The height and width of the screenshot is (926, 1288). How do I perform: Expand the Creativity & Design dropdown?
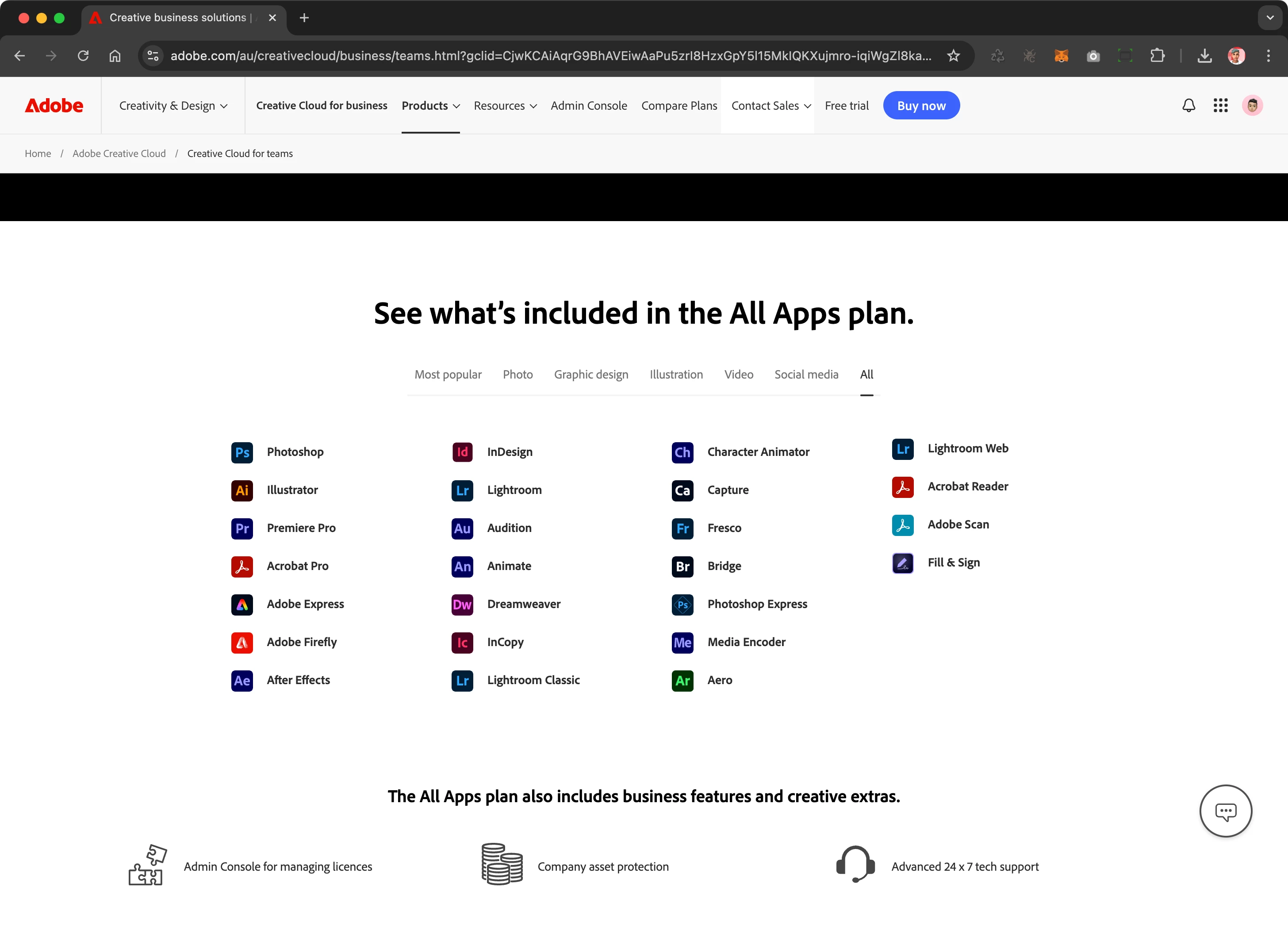[x=173, y=106]
